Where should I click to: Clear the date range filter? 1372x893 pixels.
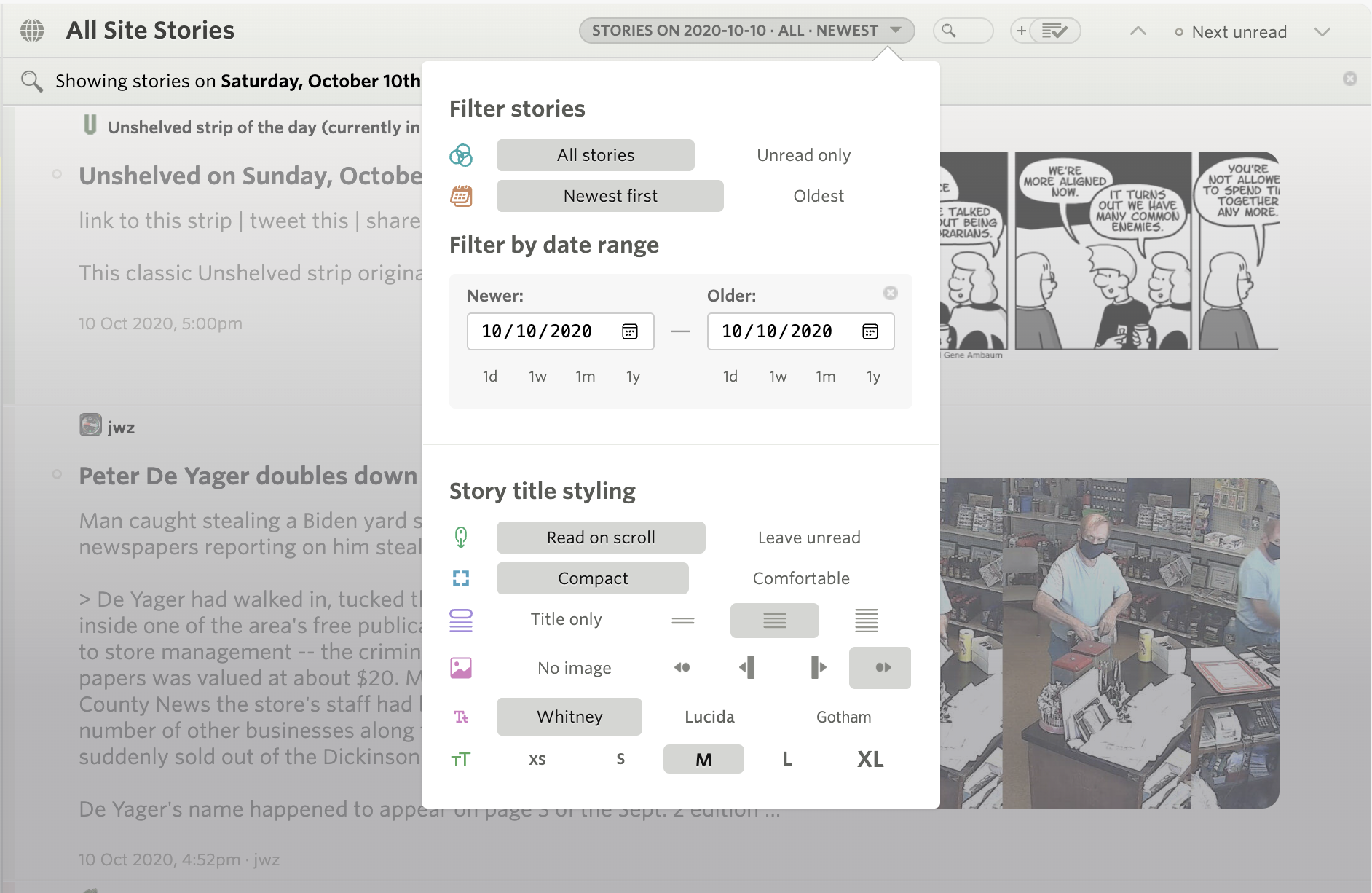[x=890, y=293]
